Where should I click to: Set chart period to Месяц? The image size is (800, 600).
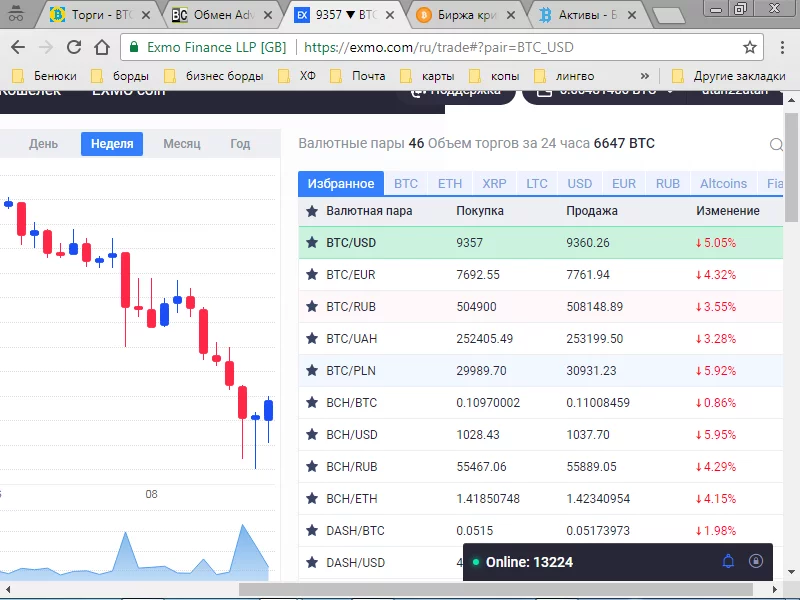pyautogui.click(x=182, y=144)
